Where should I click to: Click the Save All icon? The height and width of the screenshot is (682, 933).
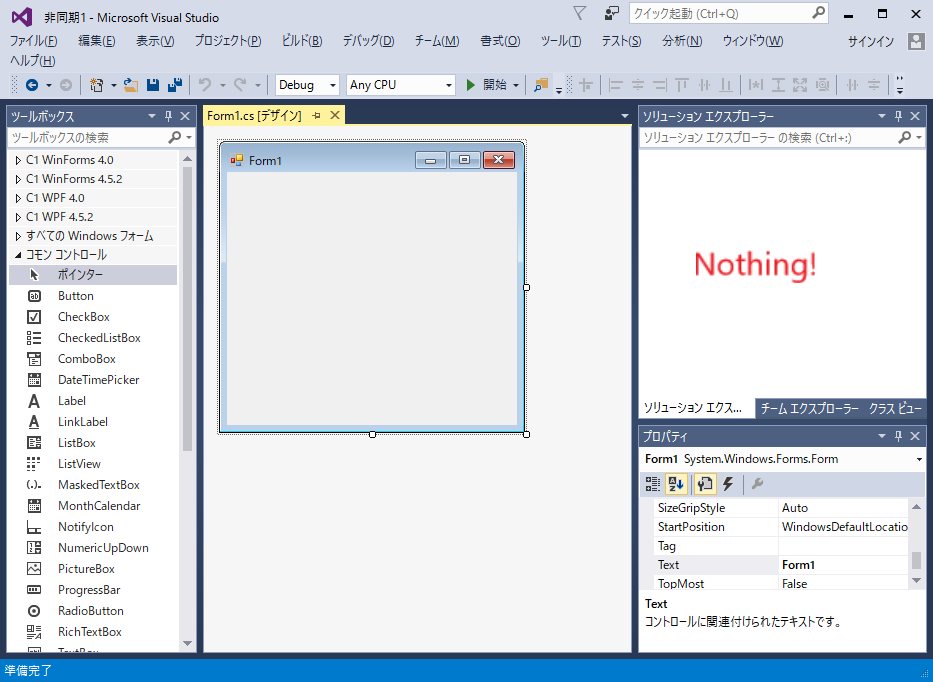(175, 85)
